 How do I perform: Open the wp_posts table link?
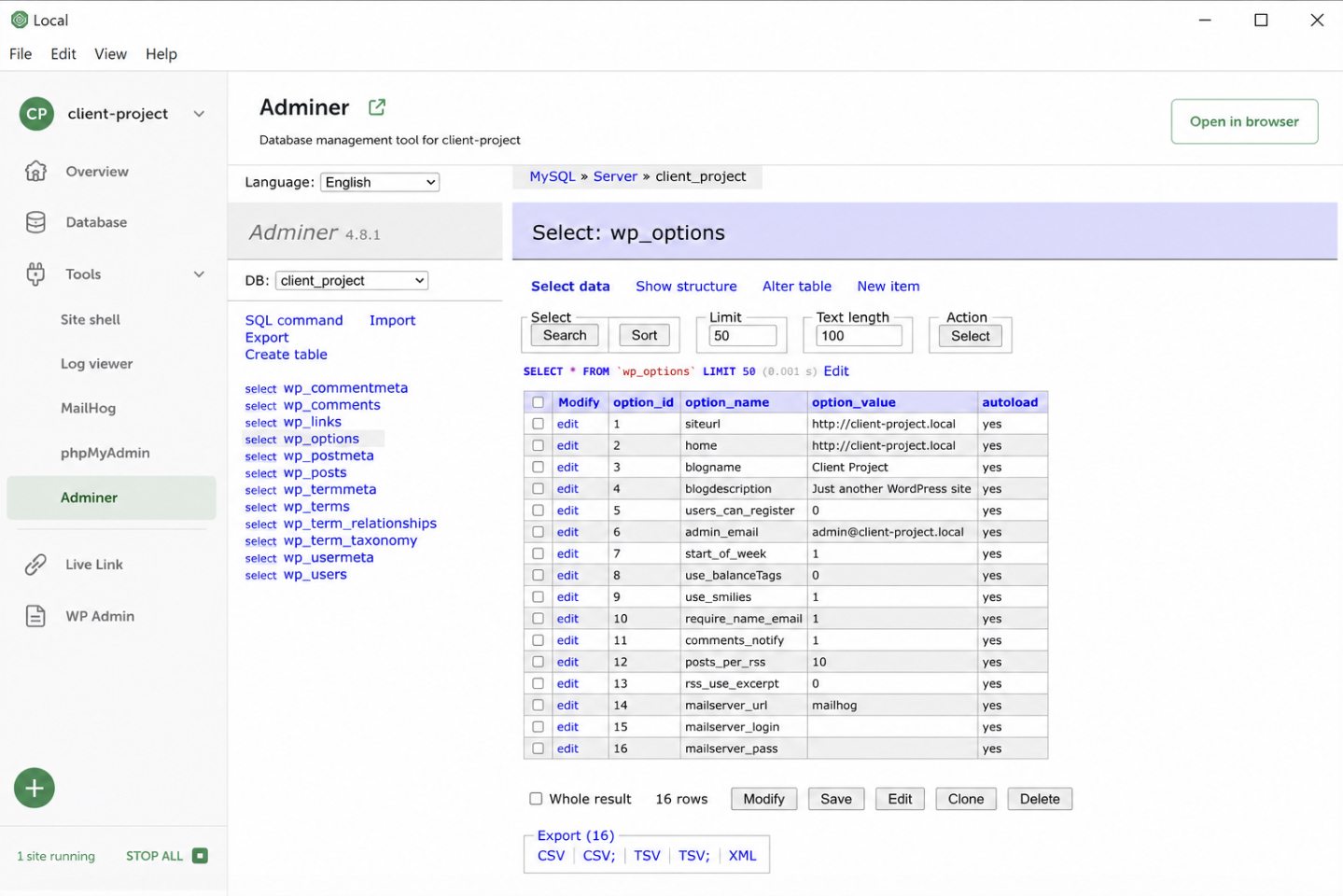point(315,472)
